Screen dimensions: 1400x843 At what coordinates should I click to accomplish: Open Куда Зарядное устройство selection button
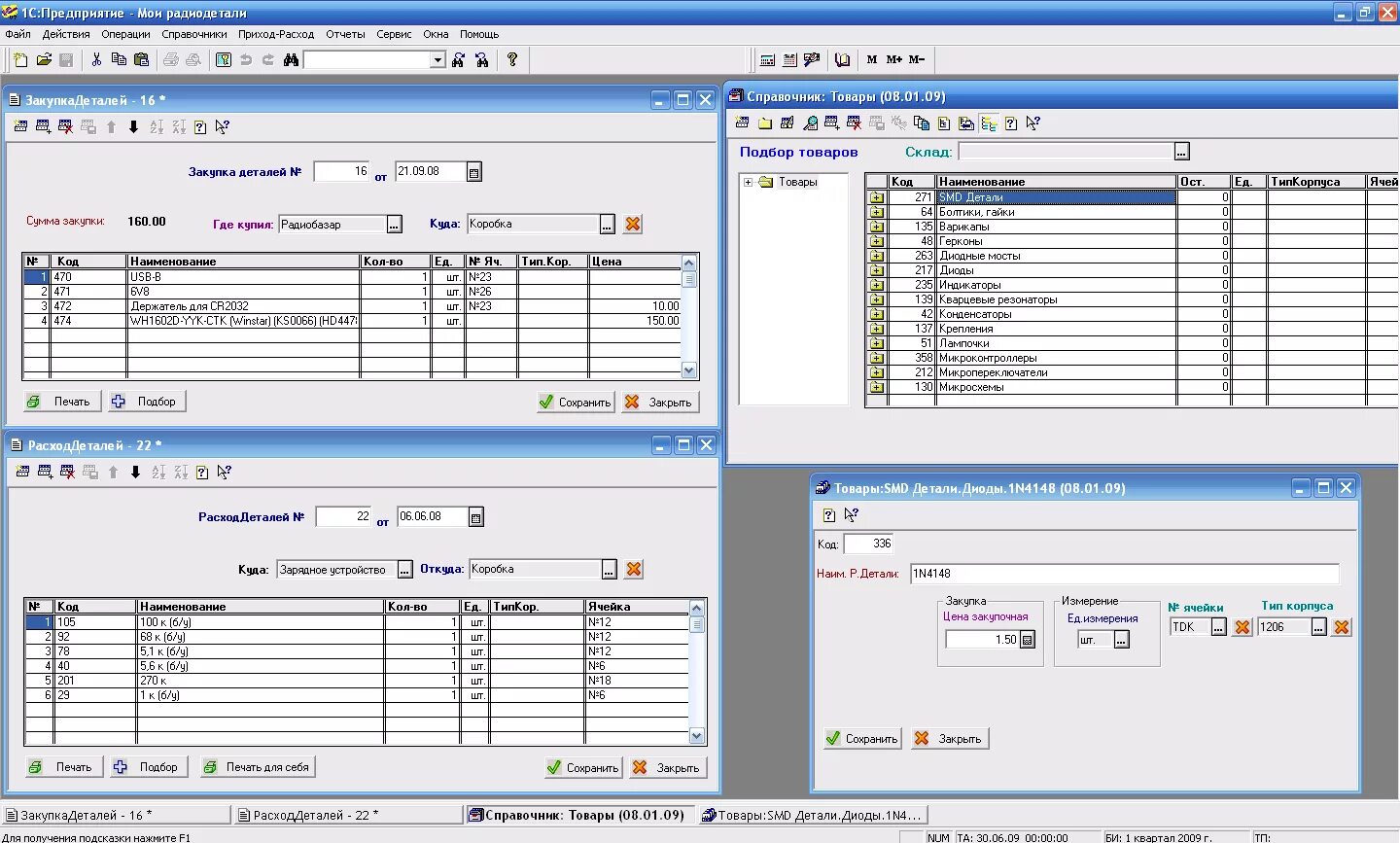click(404, 570)
